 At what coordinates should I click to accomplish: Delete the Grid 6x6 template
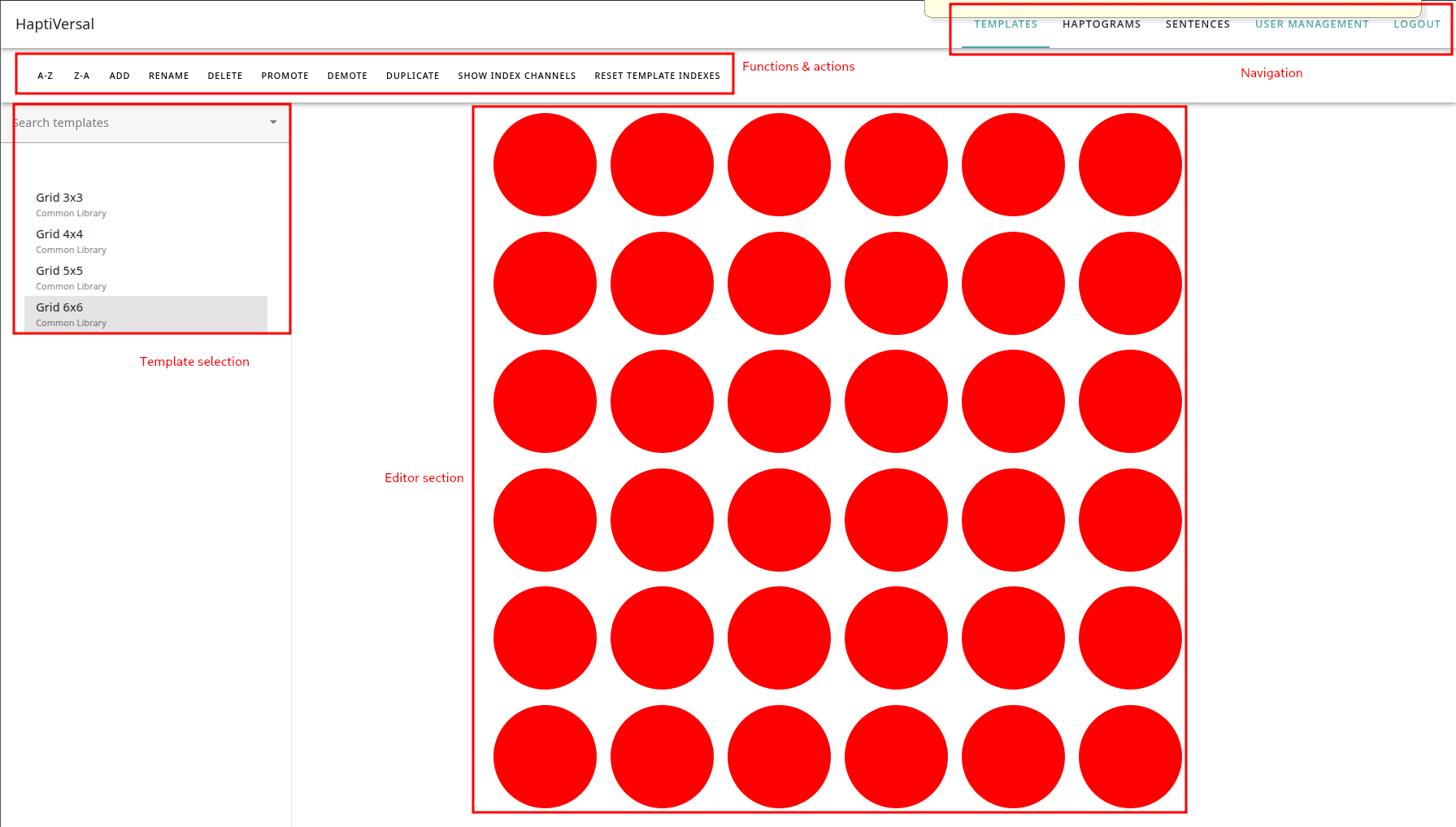(225, 75)
